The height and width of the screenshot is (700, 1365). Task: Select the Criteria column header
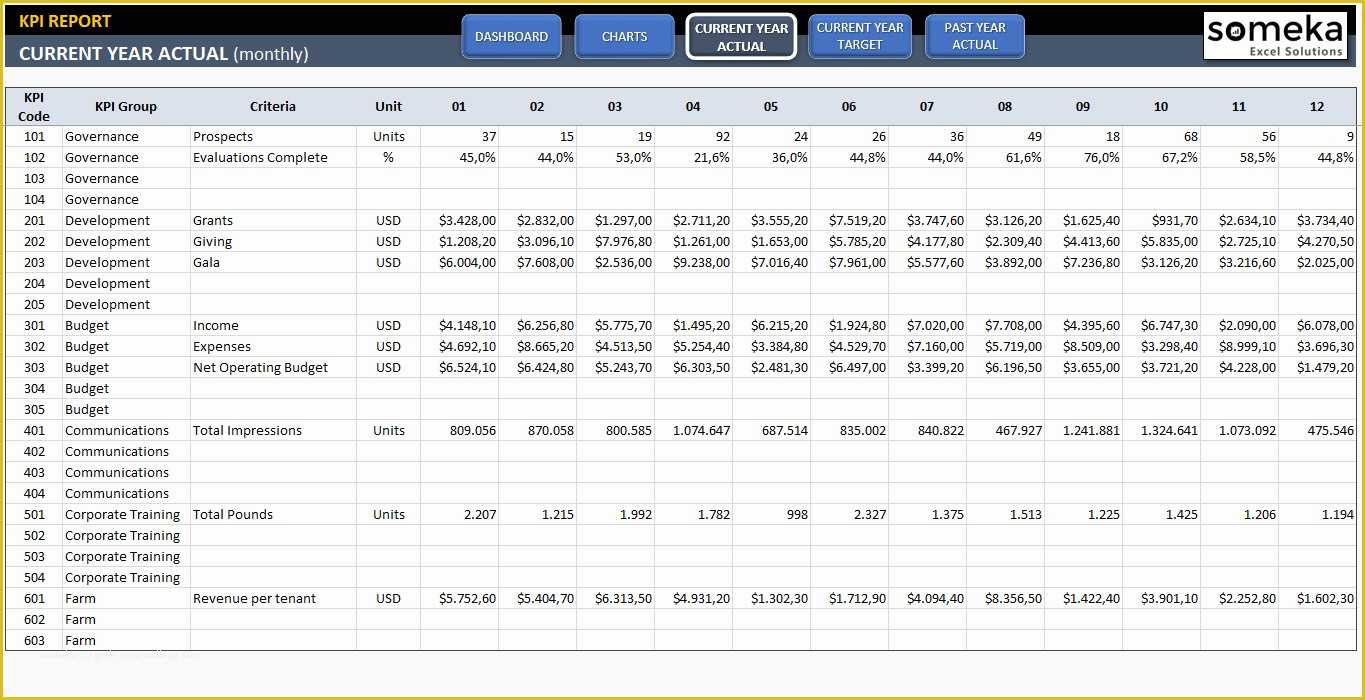click(273, 107)
